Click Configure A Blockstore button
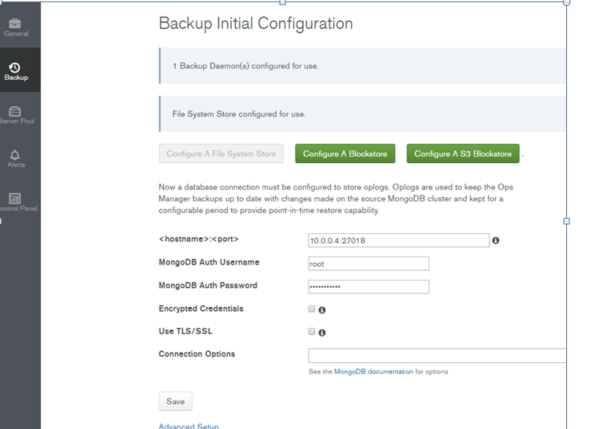This screenshot has width=589, height=429. tap(345, 154)
